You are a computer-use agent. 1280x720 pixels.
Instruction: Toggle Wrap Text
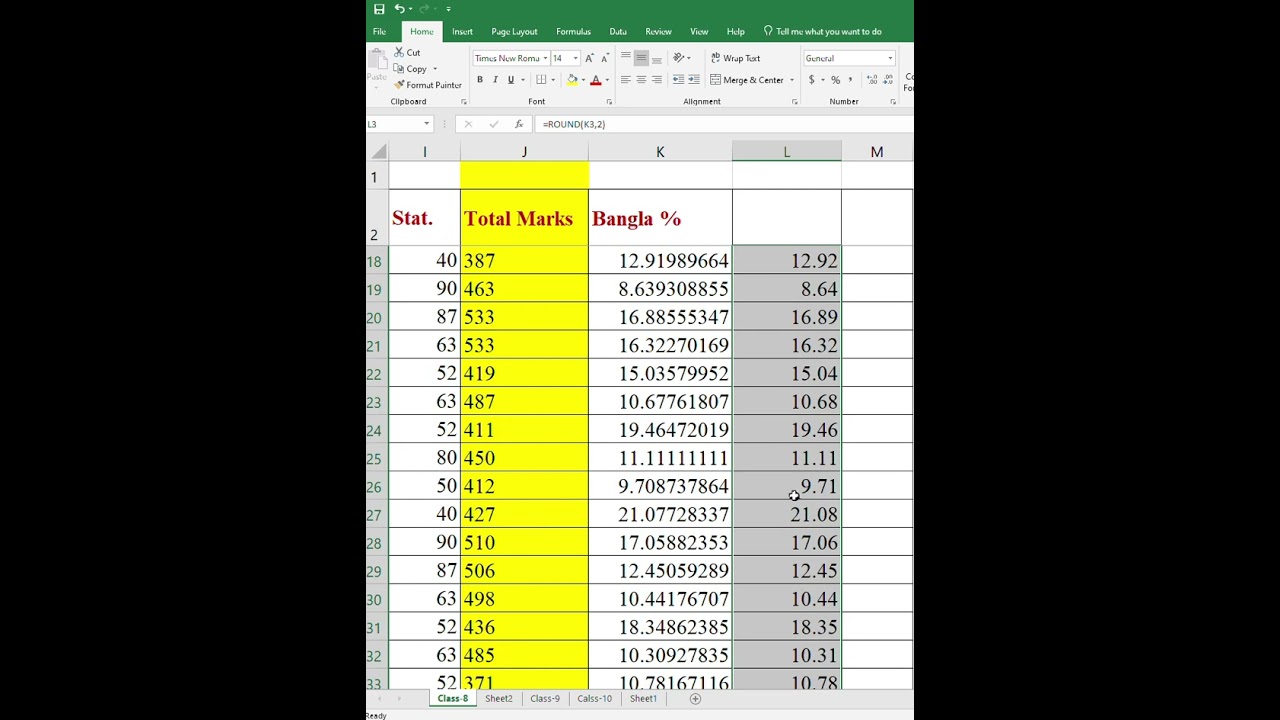click(736, 58)
